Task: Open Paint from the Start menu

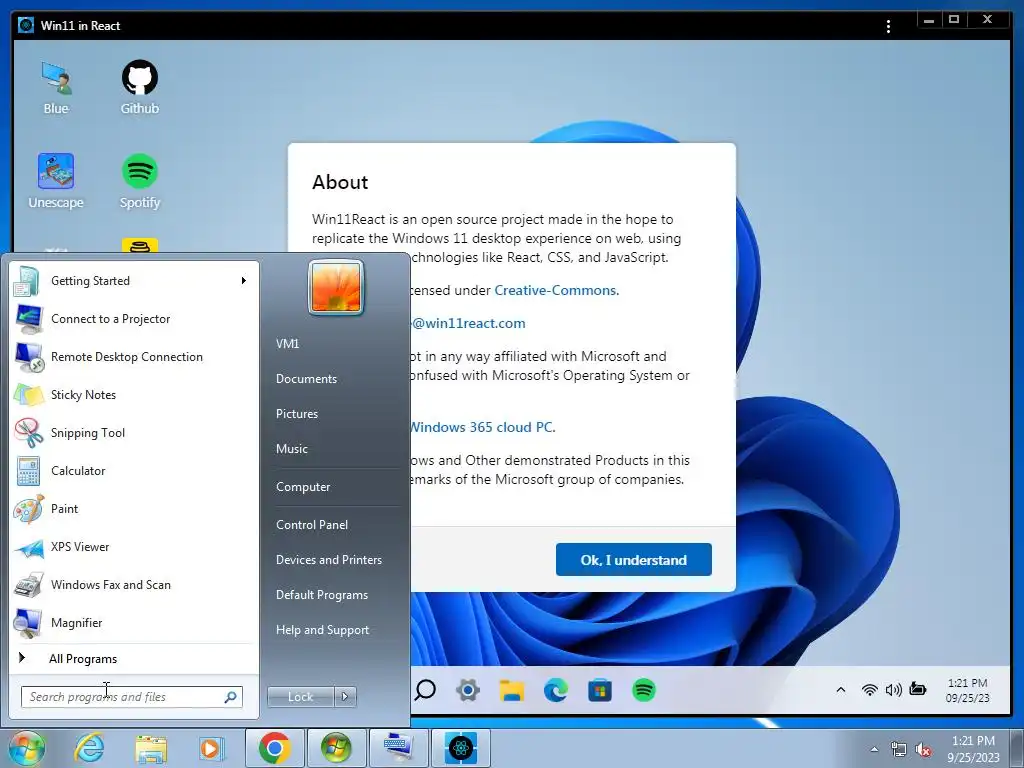Action: [134, 509]
